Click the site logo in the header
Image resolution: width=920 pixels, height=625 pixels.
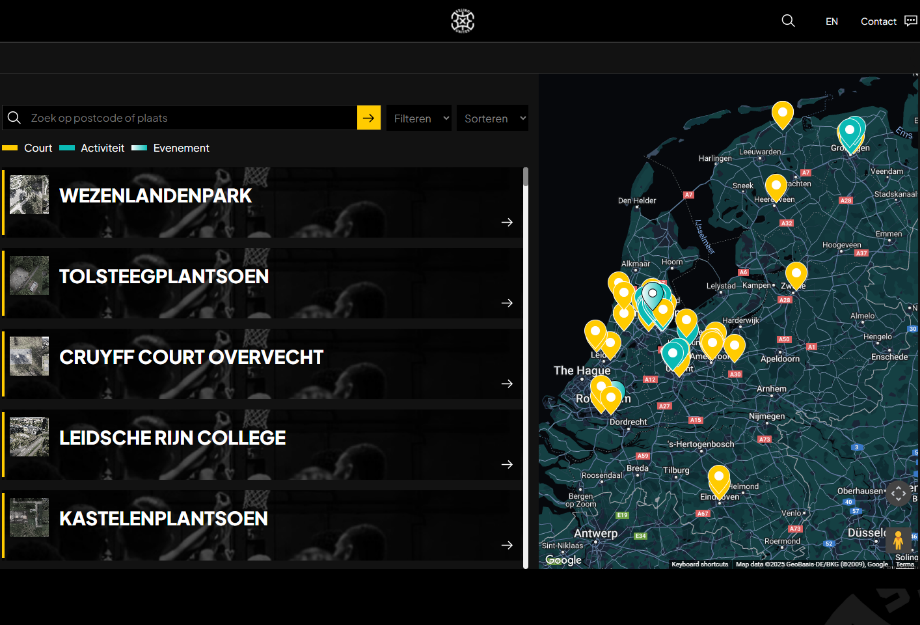(x=462, y=21)
